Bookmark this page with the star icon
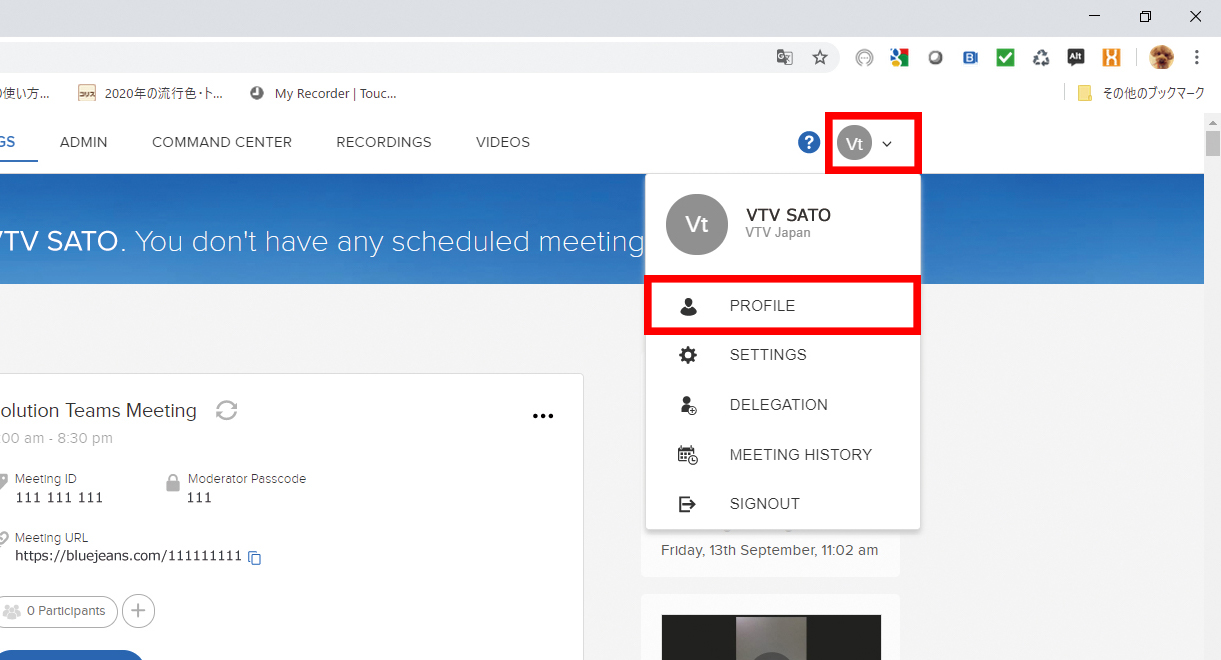The height and width of the screenshot is (660, 1221). pos(820,58)
